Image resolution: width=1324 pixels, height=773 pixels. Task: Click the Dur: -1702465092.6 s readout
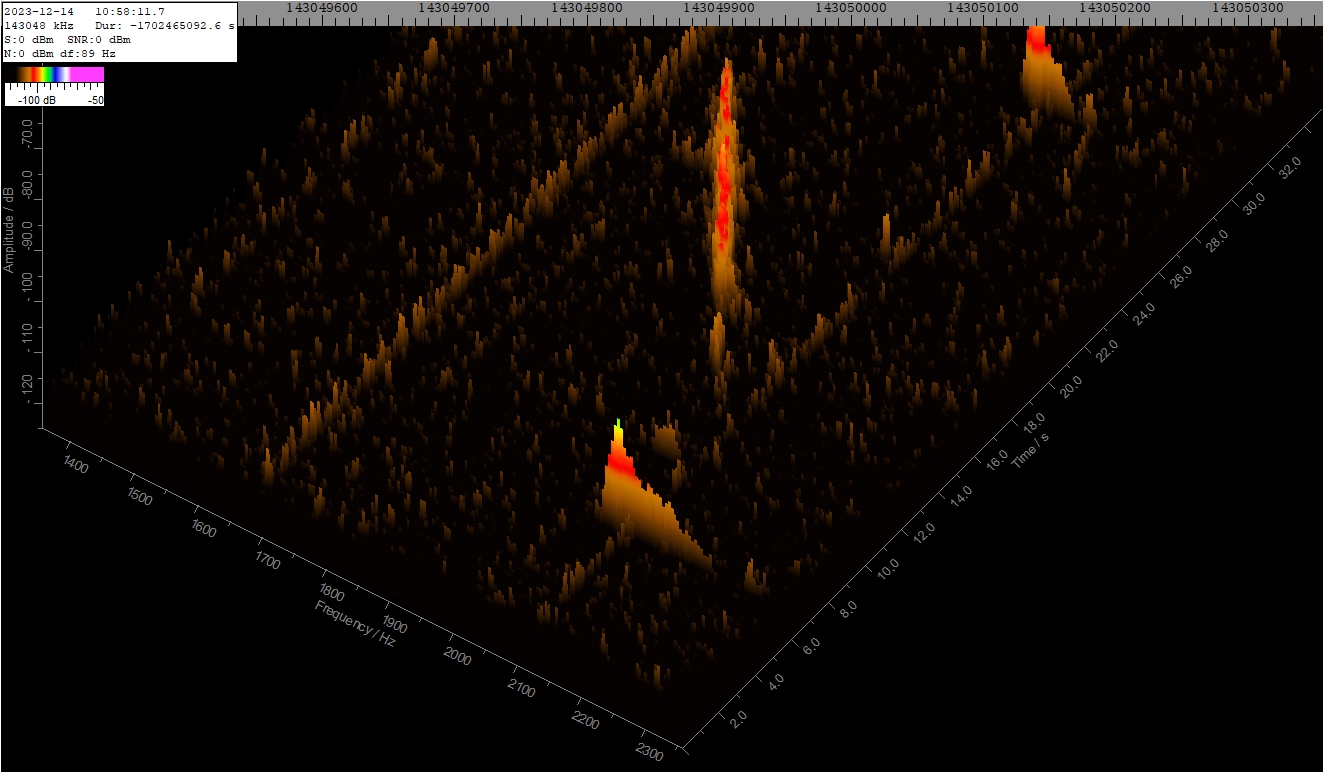(166, 26)
